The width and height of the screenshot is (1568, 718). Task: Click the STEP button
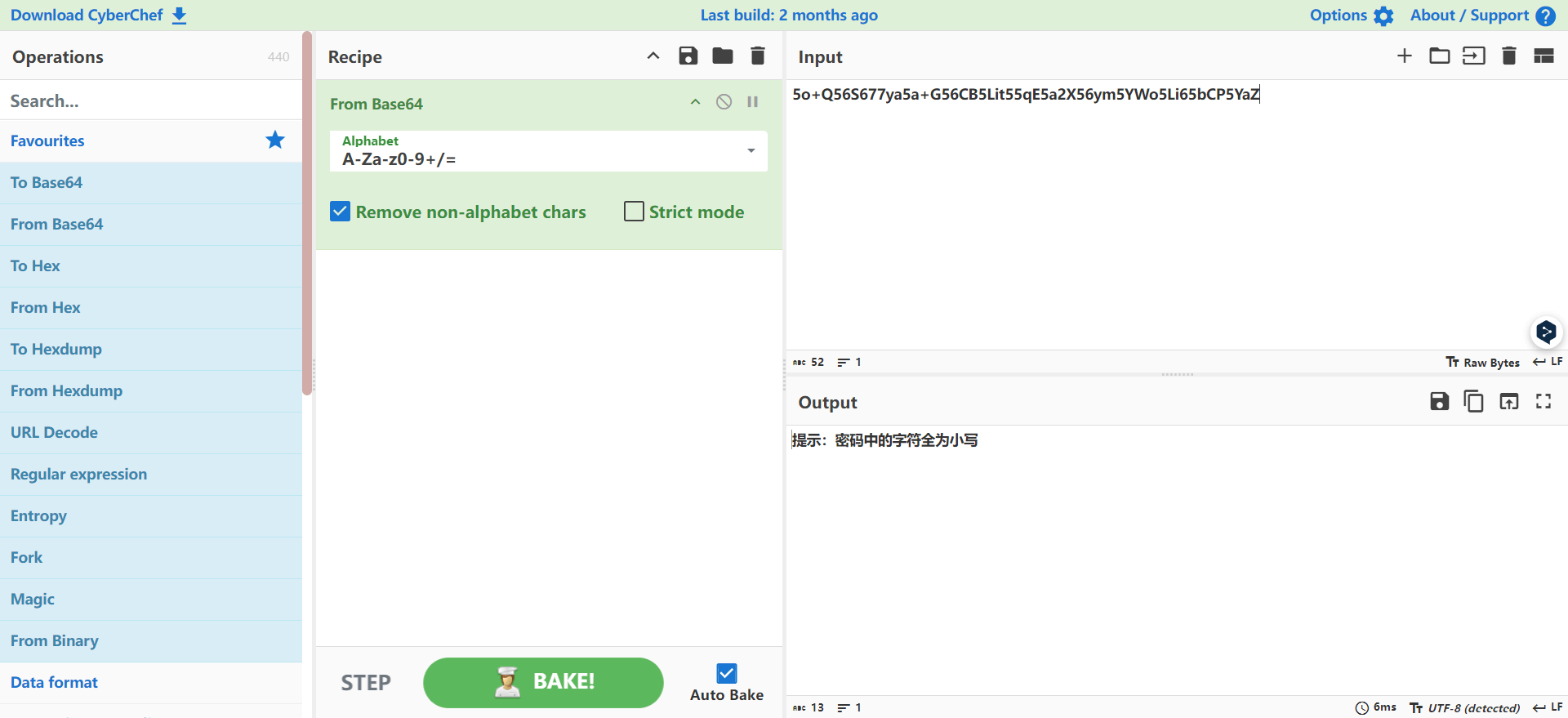point(366,682)
